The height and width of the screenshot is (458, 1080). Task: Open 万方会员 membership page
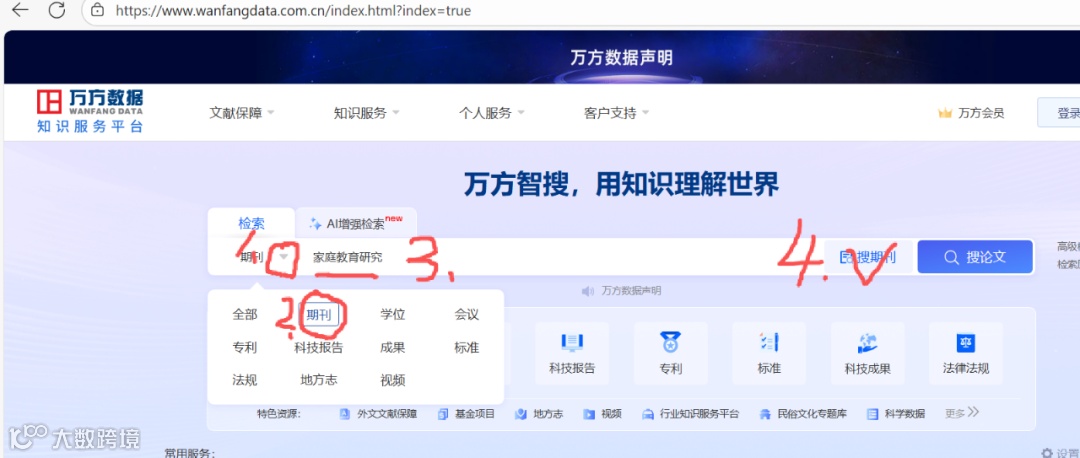point(981,114)
